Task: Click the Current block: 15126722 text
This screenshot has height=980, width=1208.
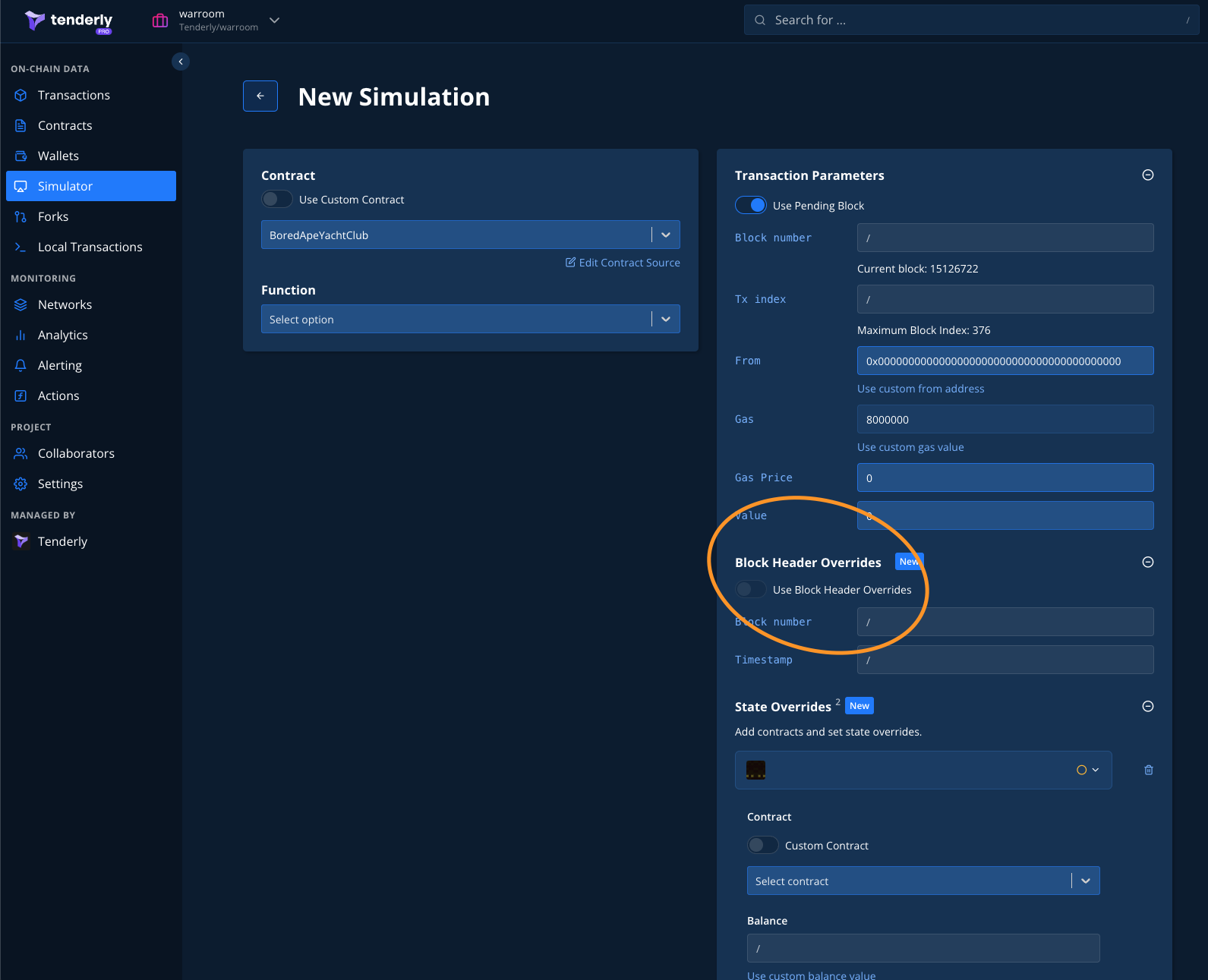Action: (x=917, y=269)
